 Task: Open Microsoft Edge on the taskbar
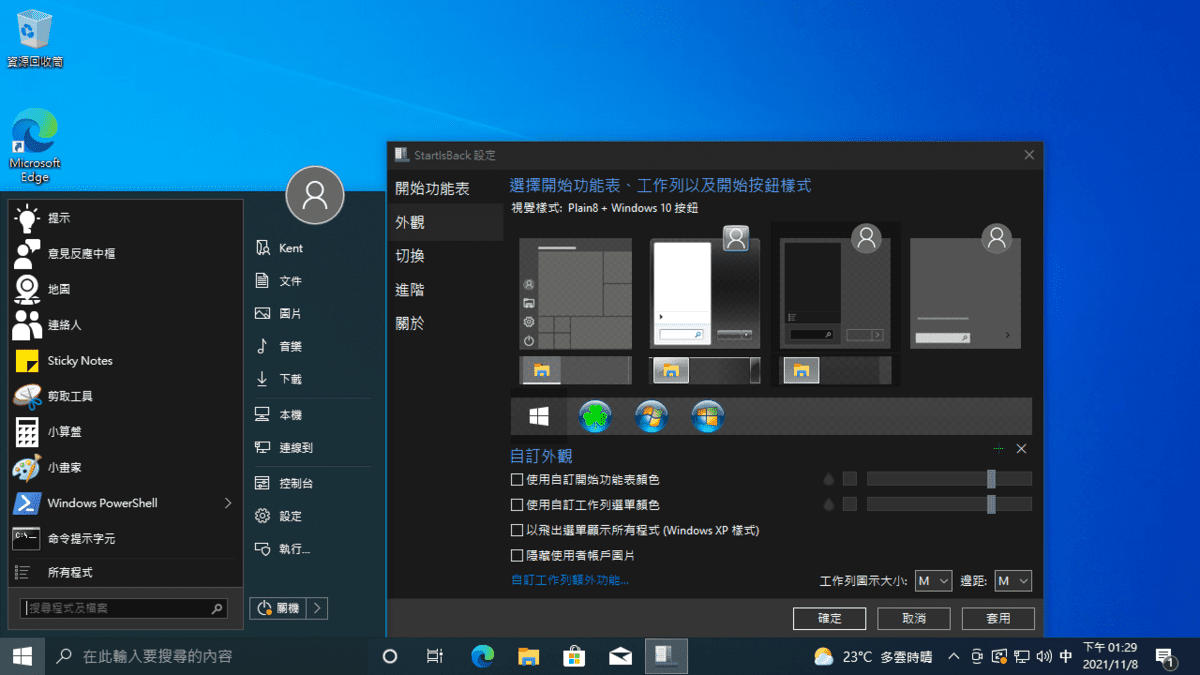coord(483,656)
